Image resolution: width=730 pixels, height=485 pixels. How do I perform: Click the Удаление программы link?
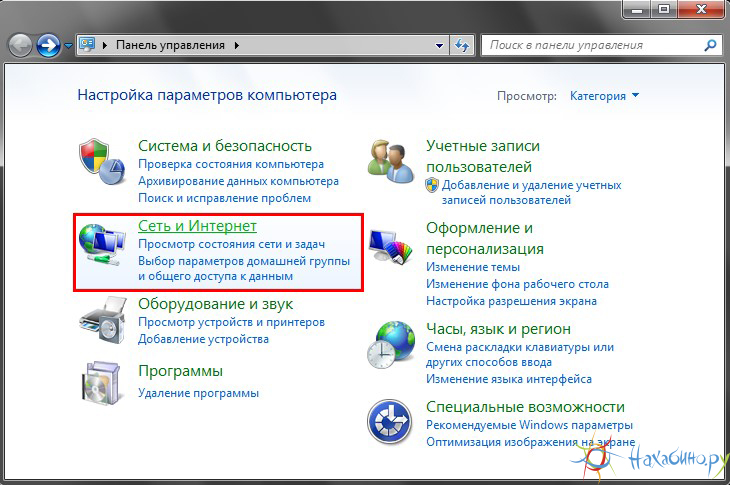[198, 394]
